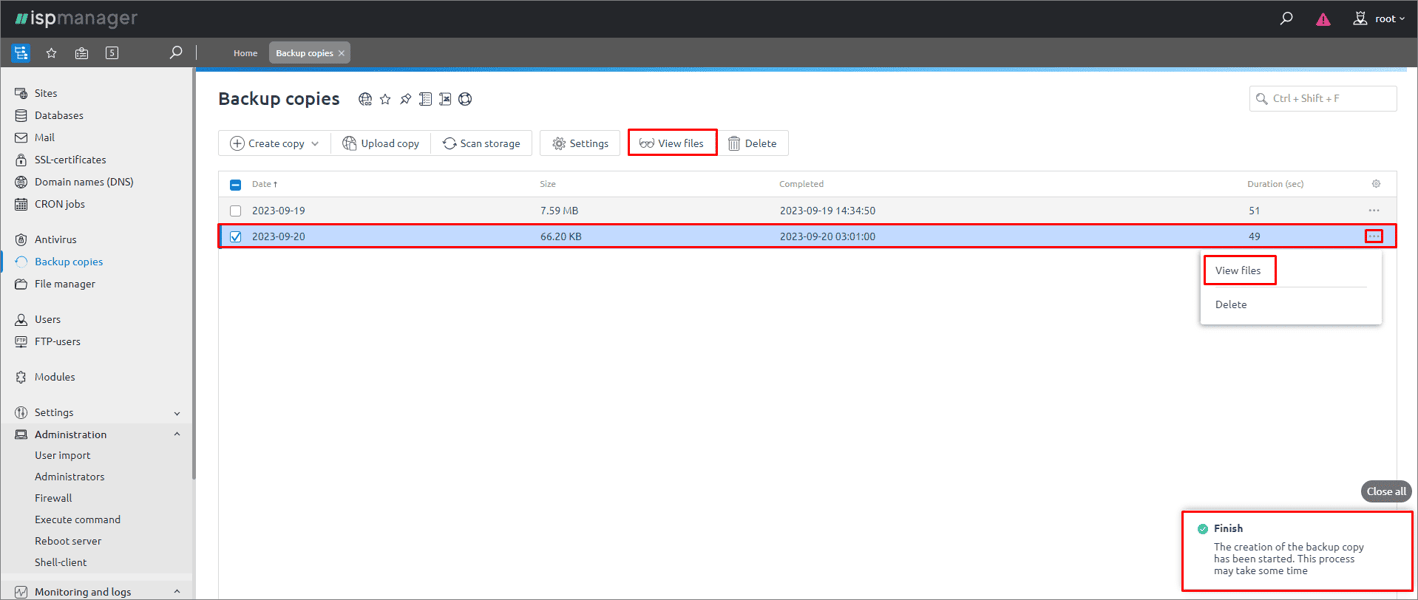
Task: Open favorites via the star icon in the sidebar toolbar
Action: pos(51,52)
